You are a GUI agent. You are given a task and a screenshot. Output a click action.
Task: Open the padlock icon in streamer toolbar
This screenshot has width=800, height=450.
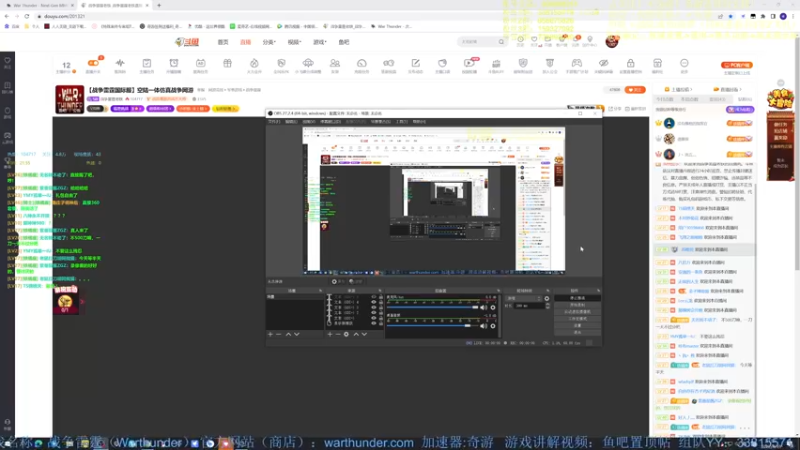(631, 65)
